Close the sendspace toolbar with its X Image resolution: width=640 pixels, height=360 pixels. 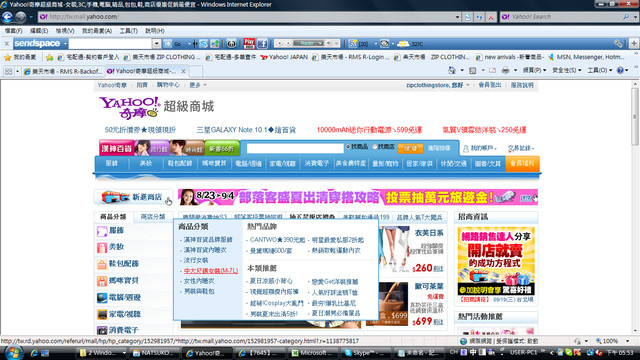7,43
